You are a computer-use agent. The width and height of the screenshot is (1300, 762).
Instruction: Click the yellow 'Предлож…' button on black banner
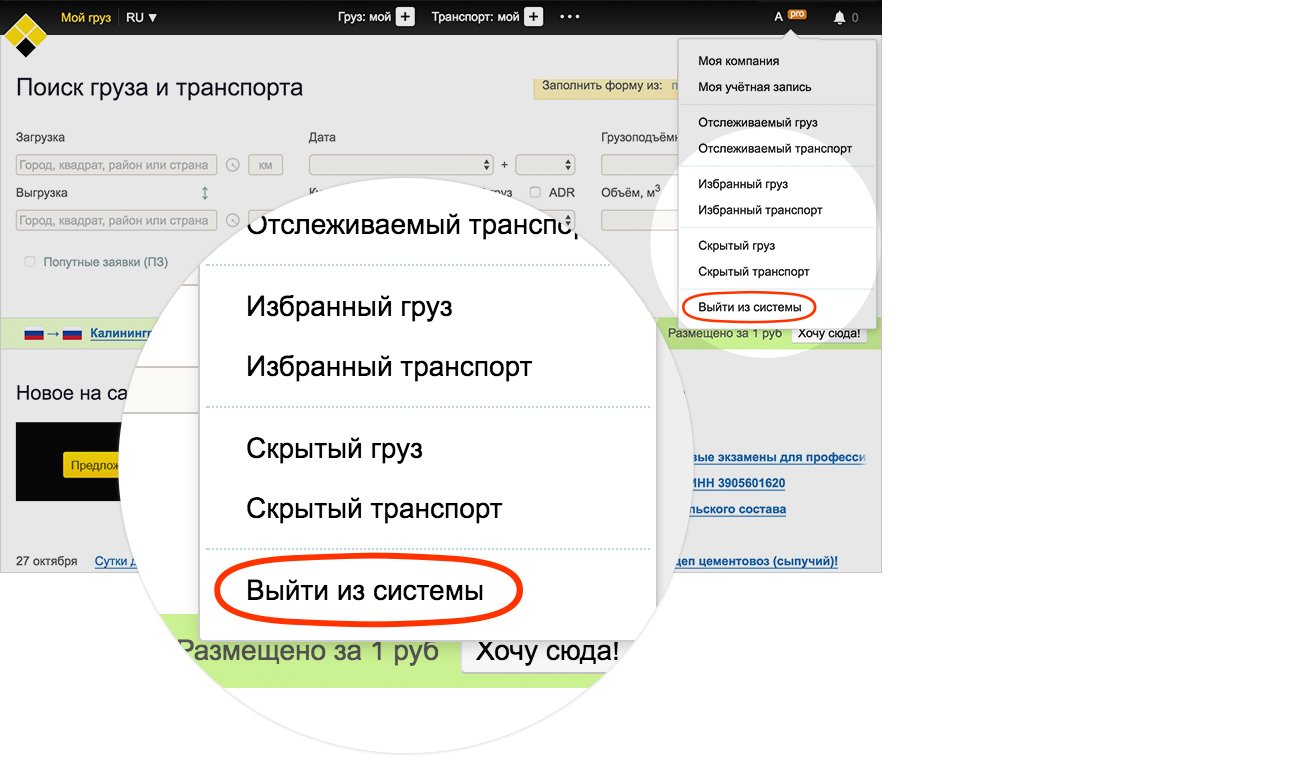[91, 465]
